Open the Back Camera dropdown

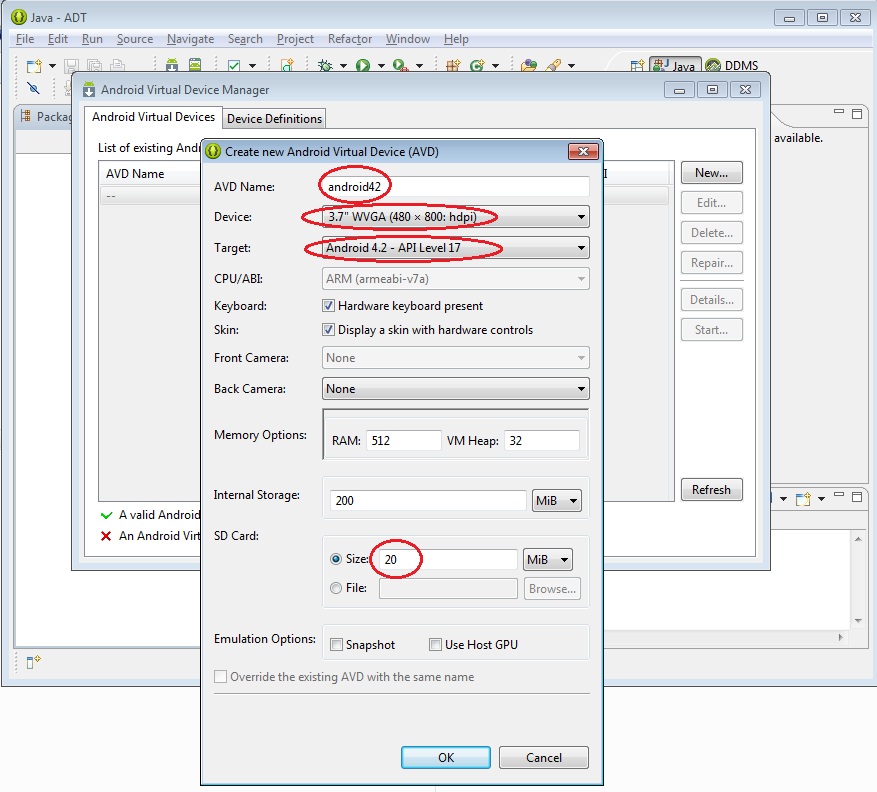pos(455,389)
